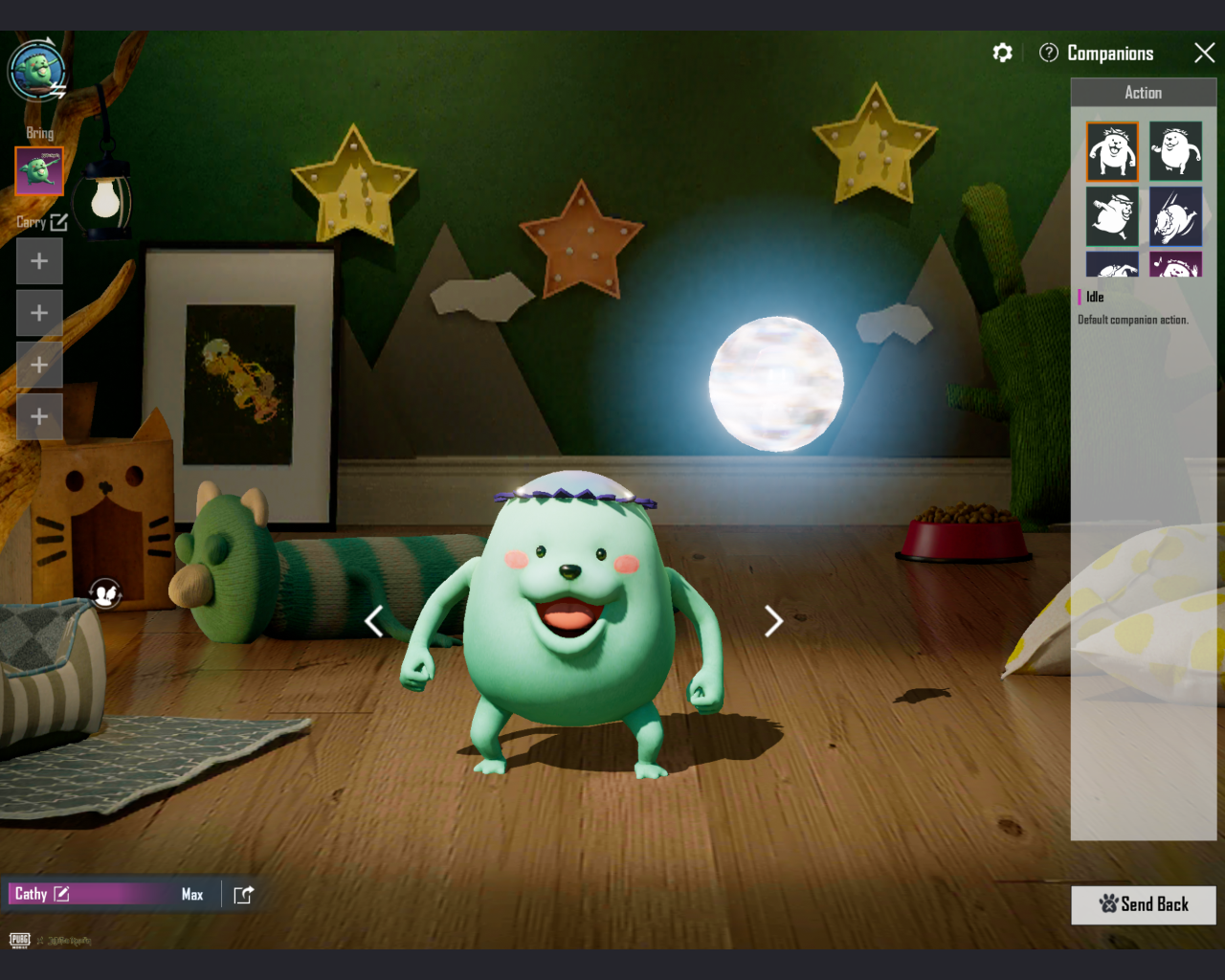Open the companion swap avatar icon
Screen dimensions: 1225x980
[37, 70]
